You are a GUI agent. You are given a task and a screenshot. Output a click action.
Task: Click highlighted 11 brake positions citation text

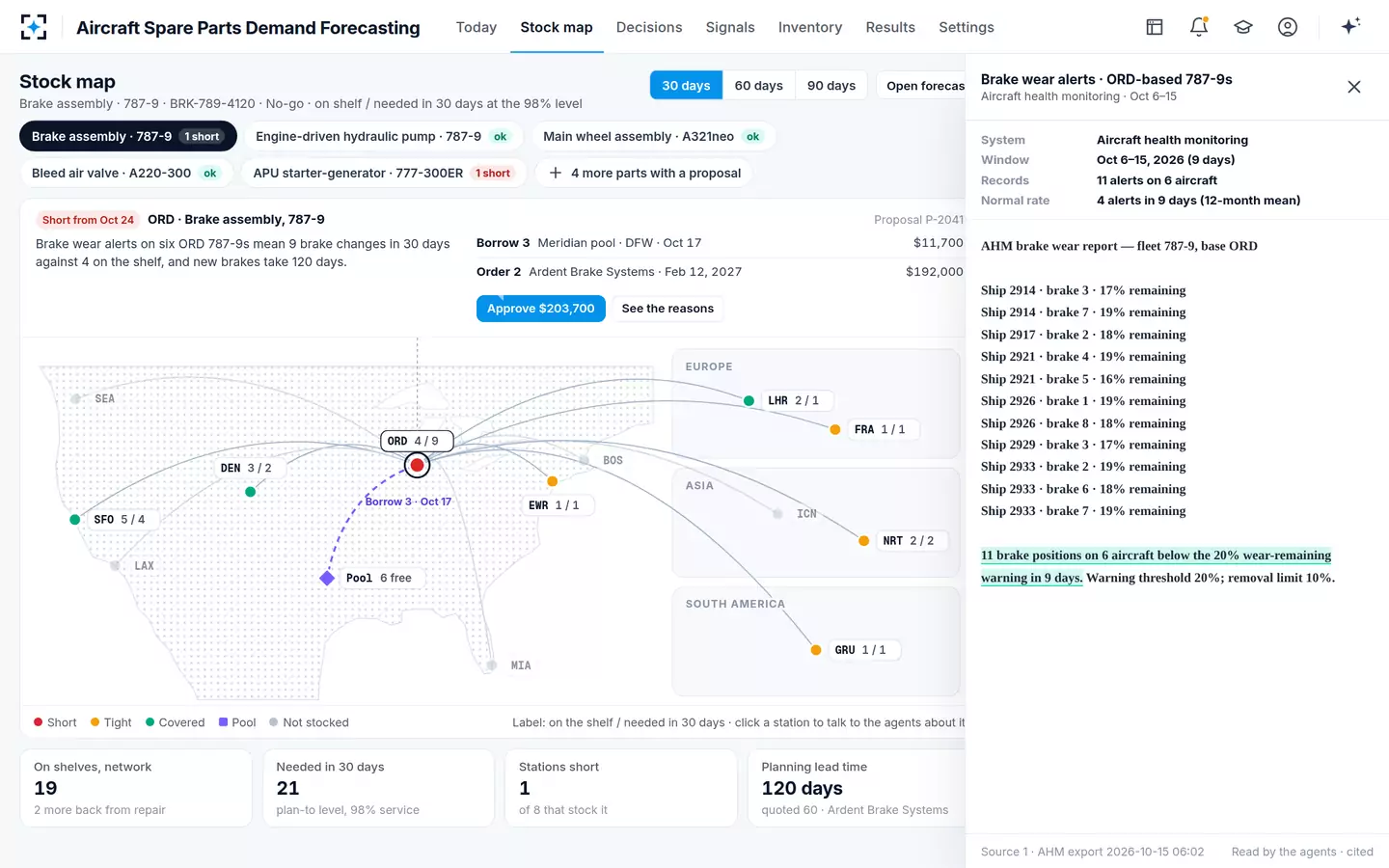click(x=1156, y=566)
